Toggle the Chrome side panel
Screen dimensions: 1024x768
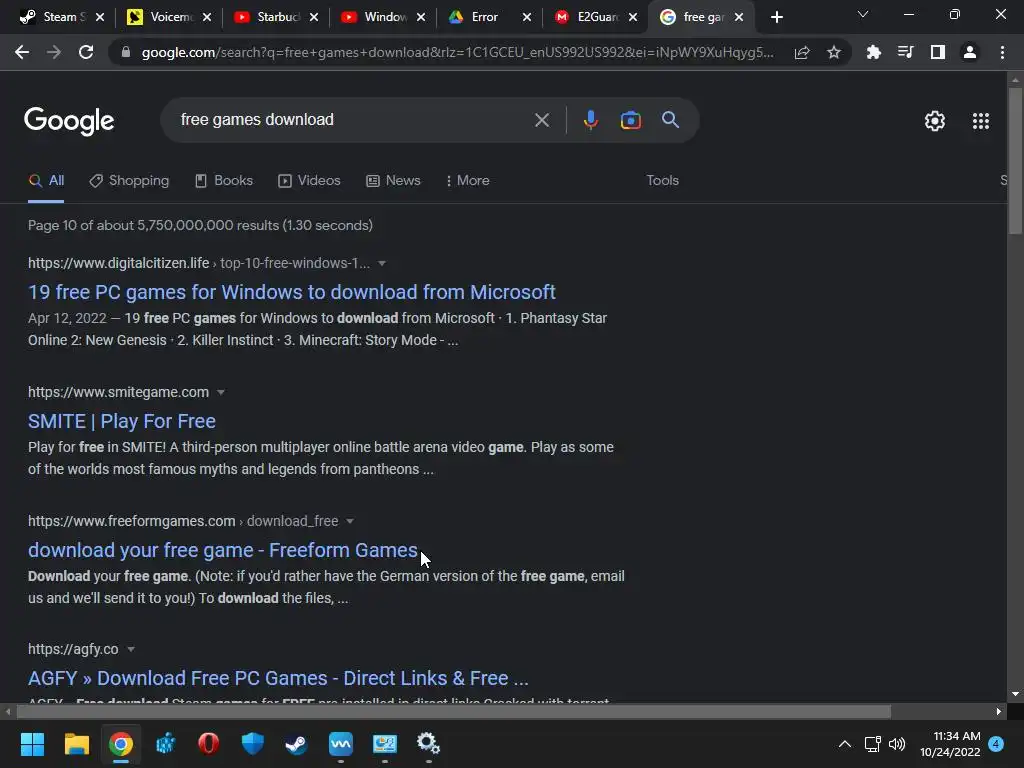coord(938,52)
